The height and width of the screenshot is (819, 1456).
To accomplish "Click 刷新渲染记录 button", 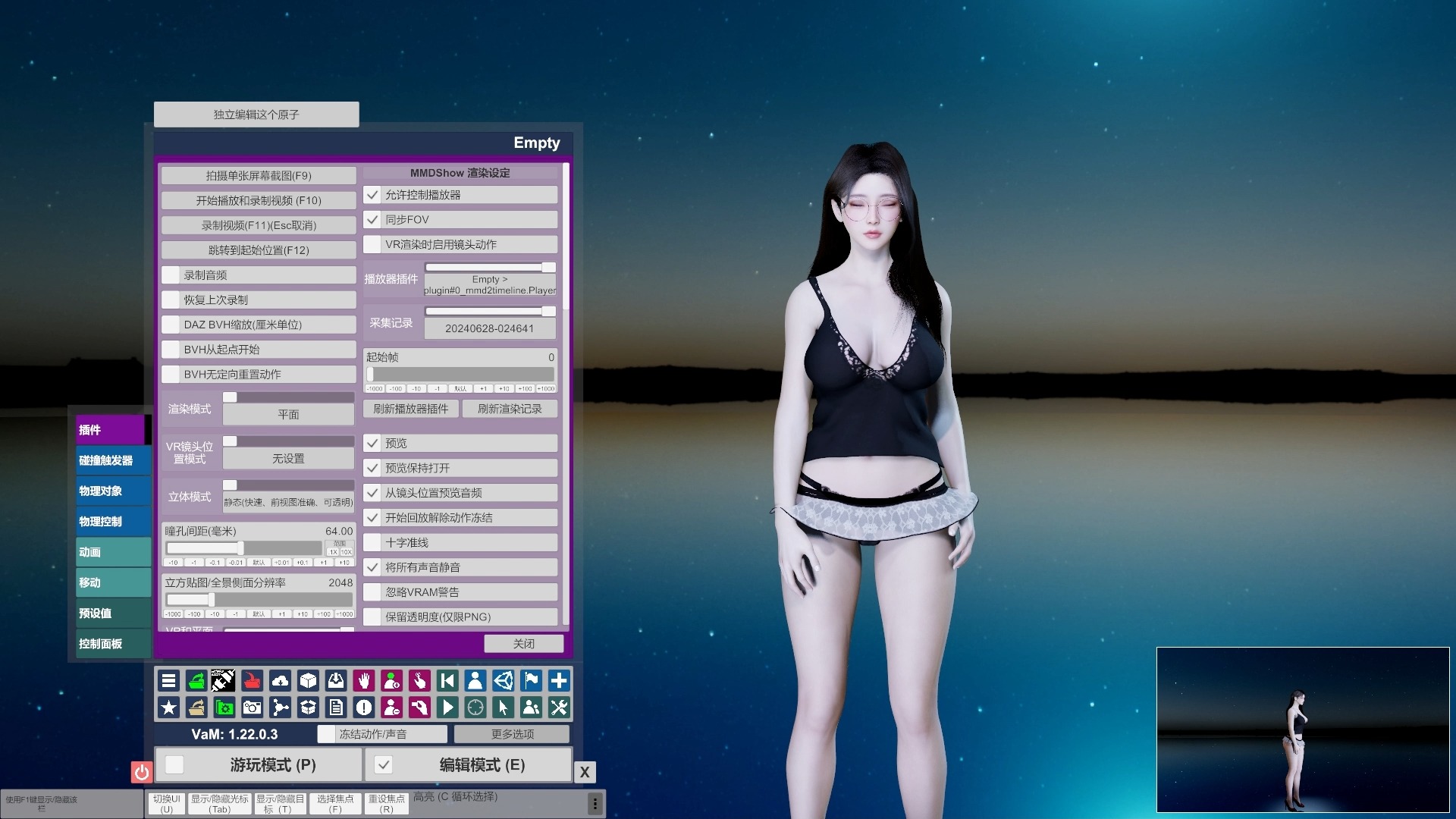I will point(510,409).
